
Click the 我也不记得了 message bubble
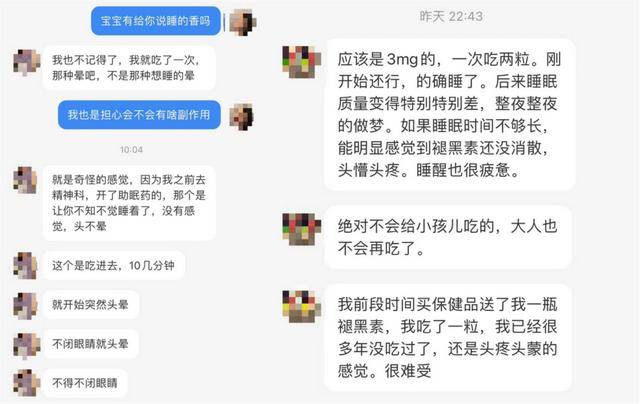[129, 68]
